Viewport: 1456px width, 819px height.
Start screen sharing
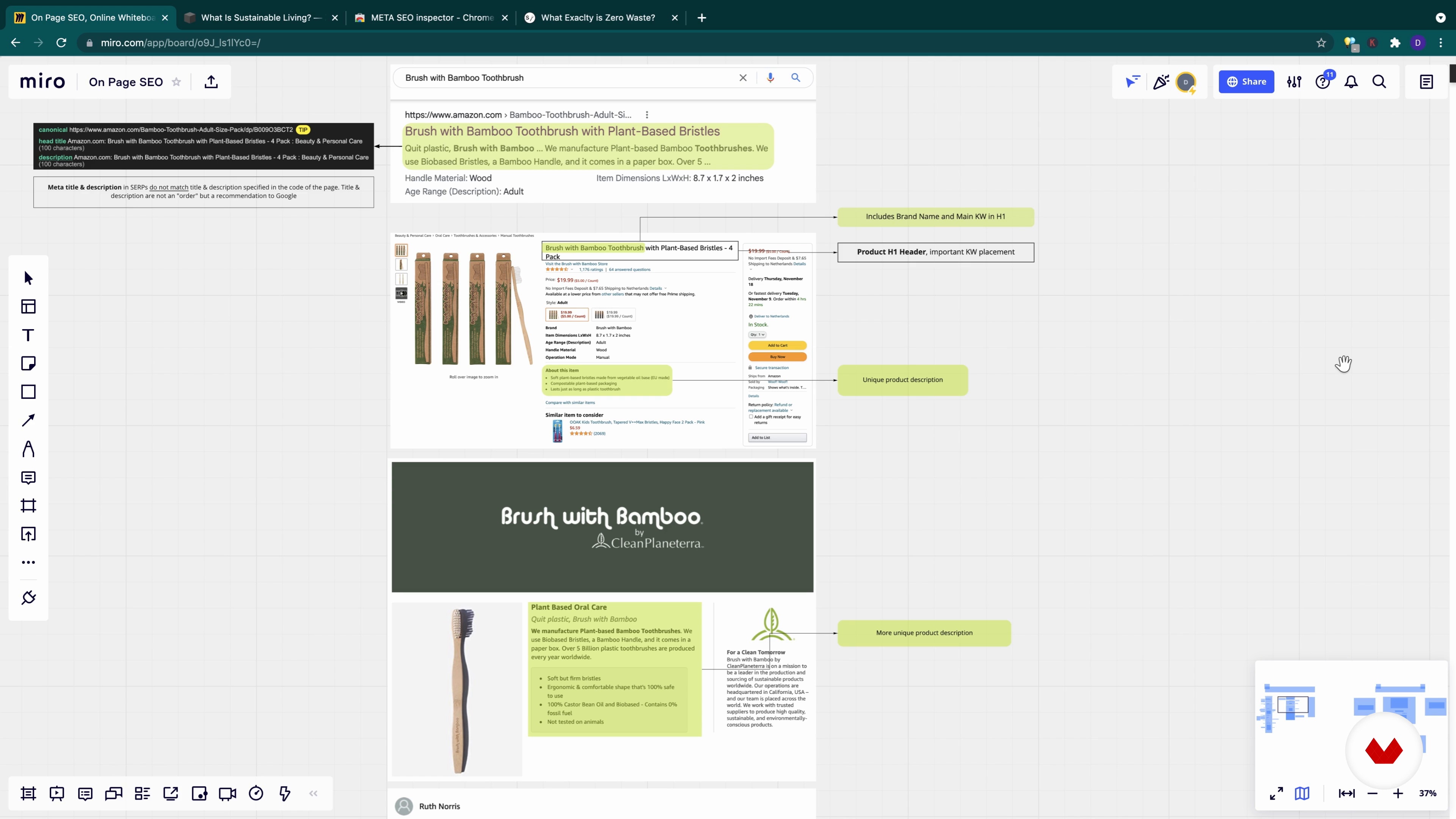click(171, 794)
